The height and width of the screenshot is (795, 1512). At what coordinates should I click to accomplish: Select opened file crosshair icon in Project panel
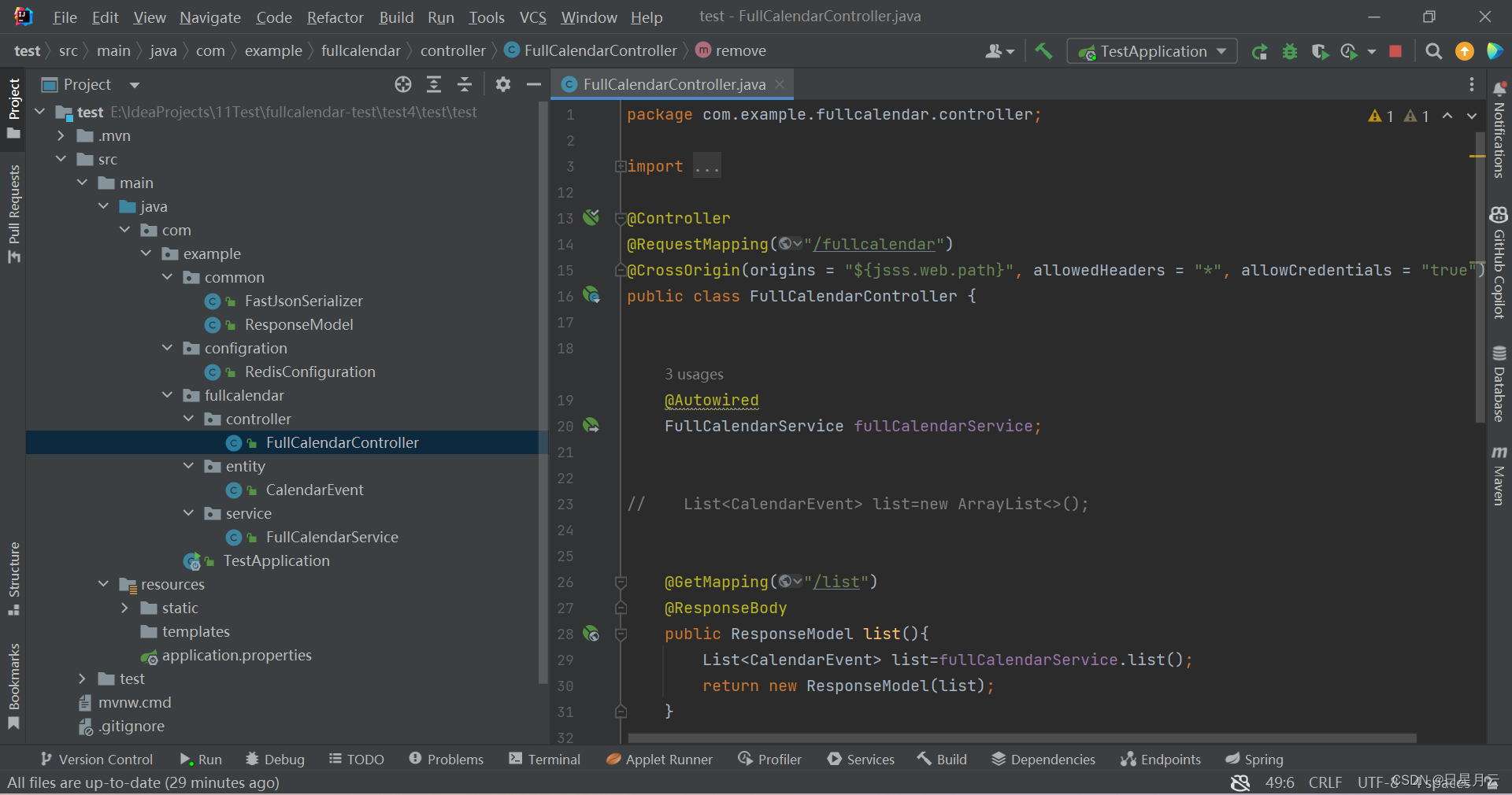tap(403, 84)
